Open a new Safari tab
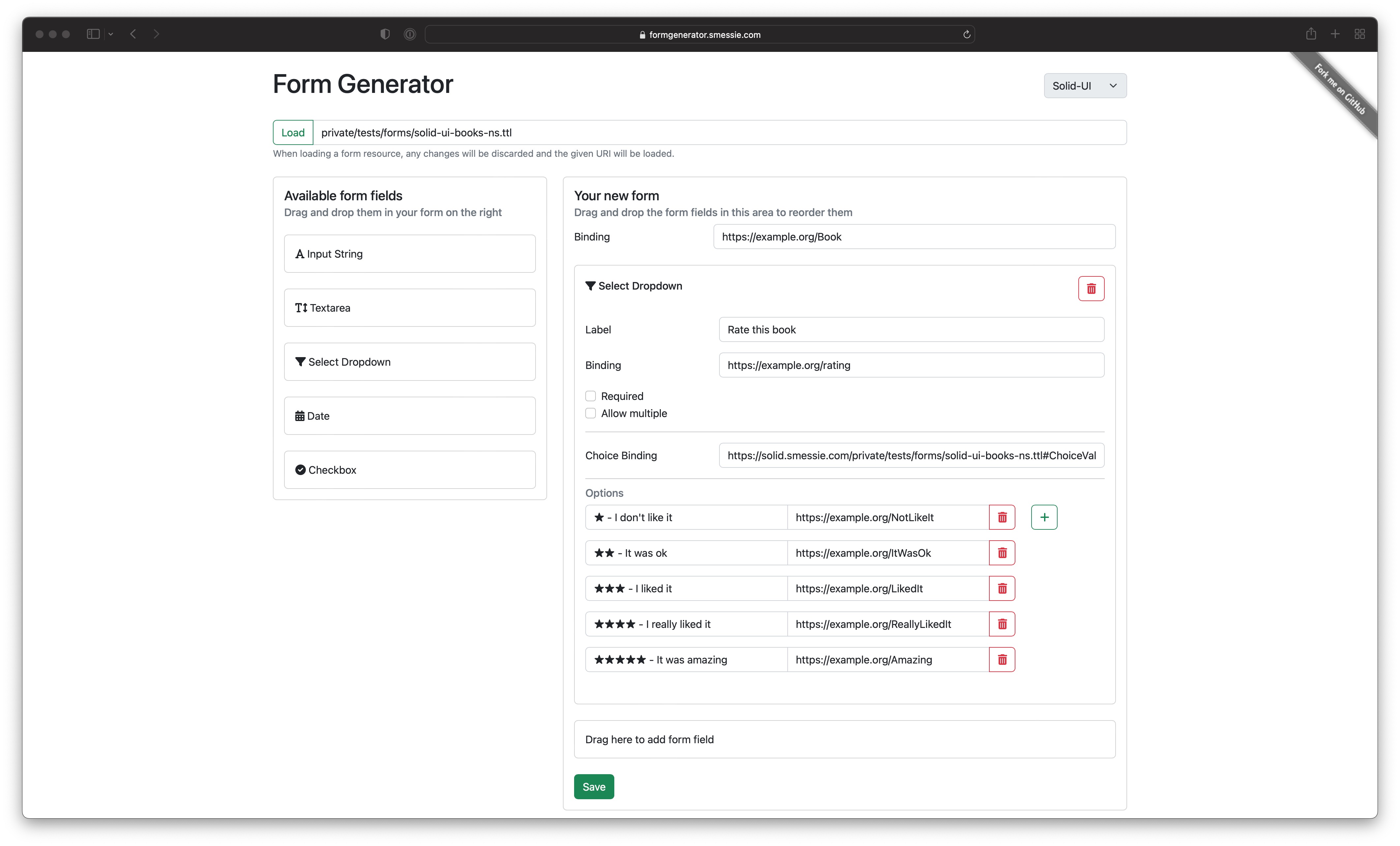1400x846 pixels. coord(1335,34)
